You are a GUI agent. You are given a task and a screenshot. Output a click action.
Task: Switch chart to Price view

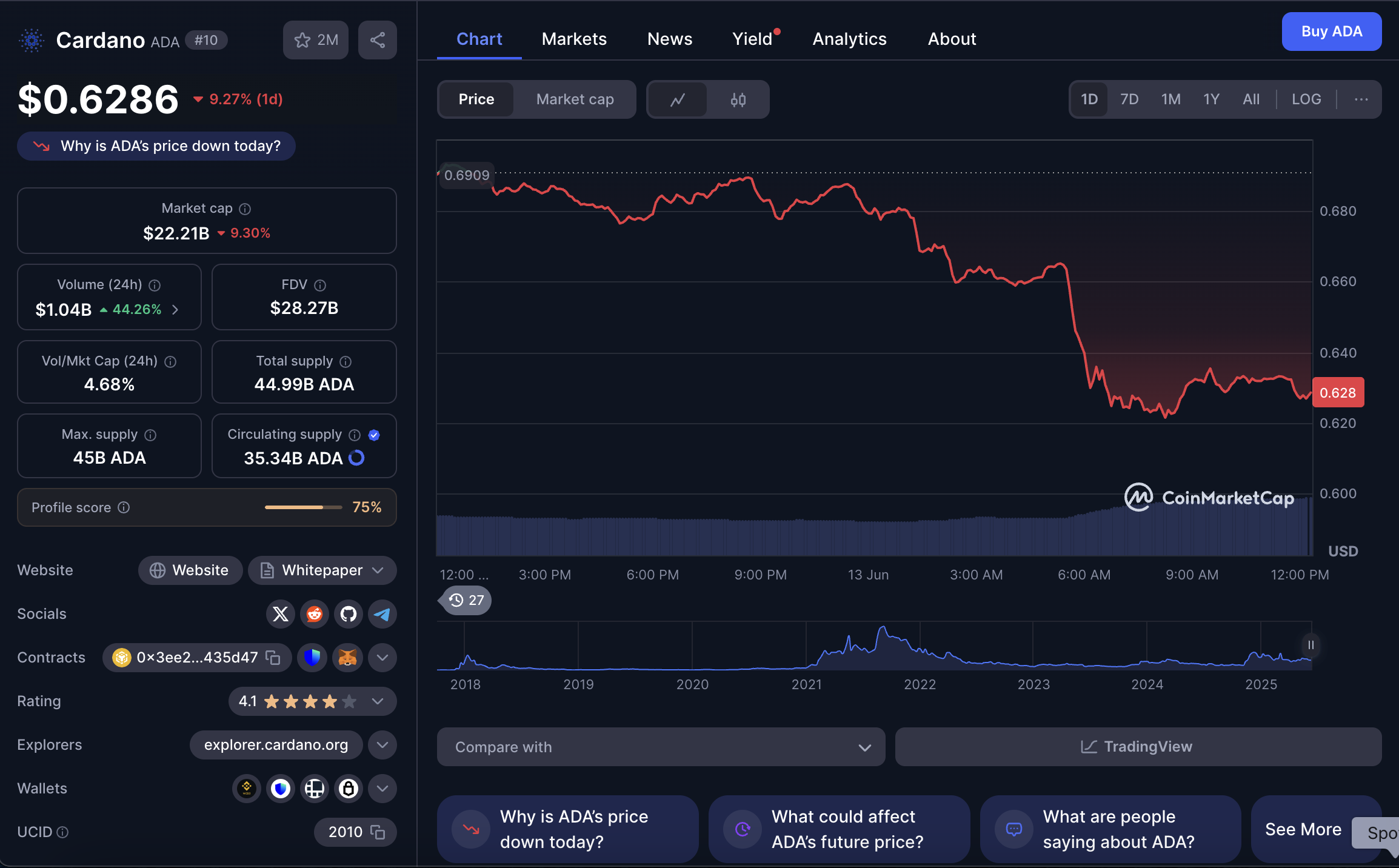[476, 99]
